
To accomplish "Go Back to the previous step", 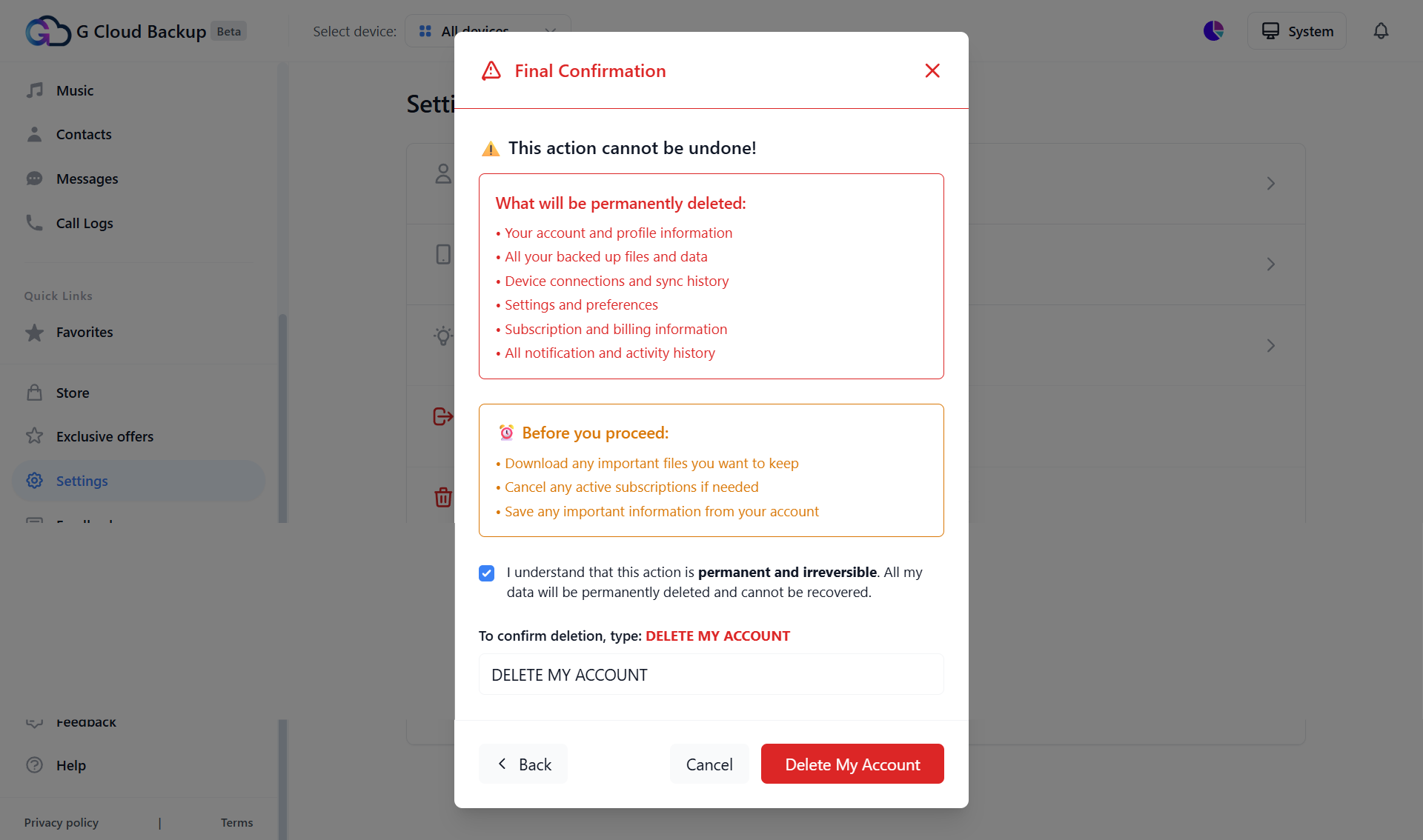I will click(523, 764).
